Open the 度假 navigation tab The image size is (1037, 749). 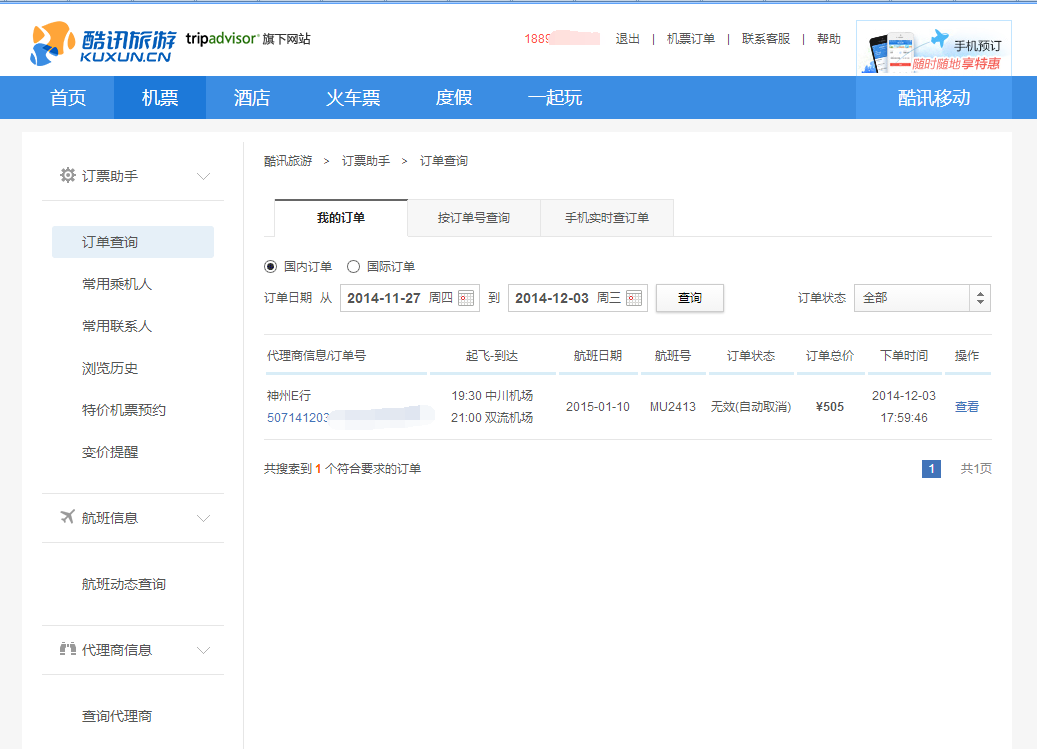[x=454, y=98]
